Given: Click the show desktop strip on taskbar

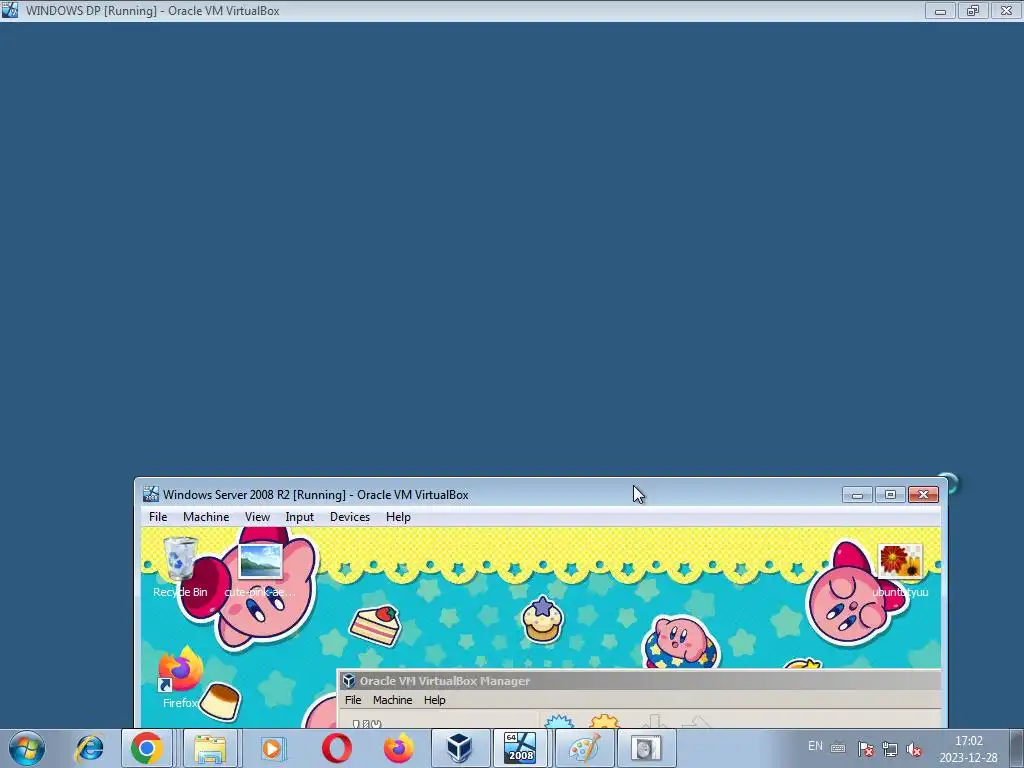Looking at the screenshot, I should coord(1018,748).
